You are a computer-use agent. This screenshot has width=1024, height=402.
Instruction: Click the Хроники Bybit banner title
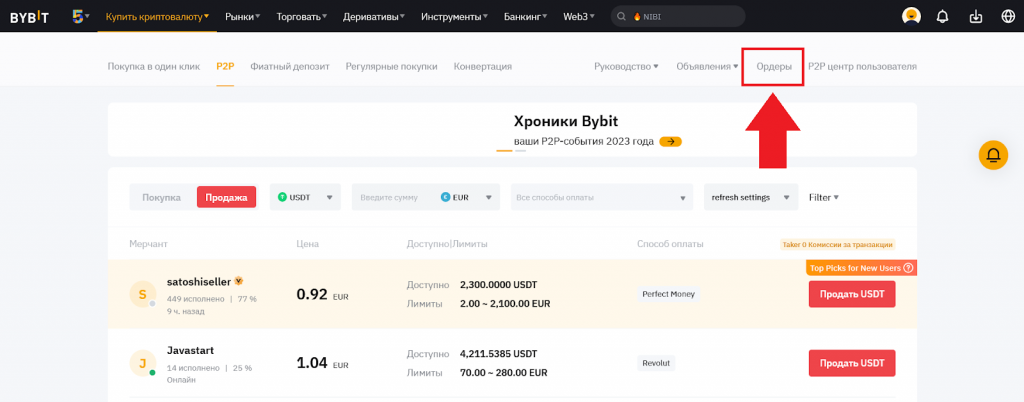click(x=566, y=121)
